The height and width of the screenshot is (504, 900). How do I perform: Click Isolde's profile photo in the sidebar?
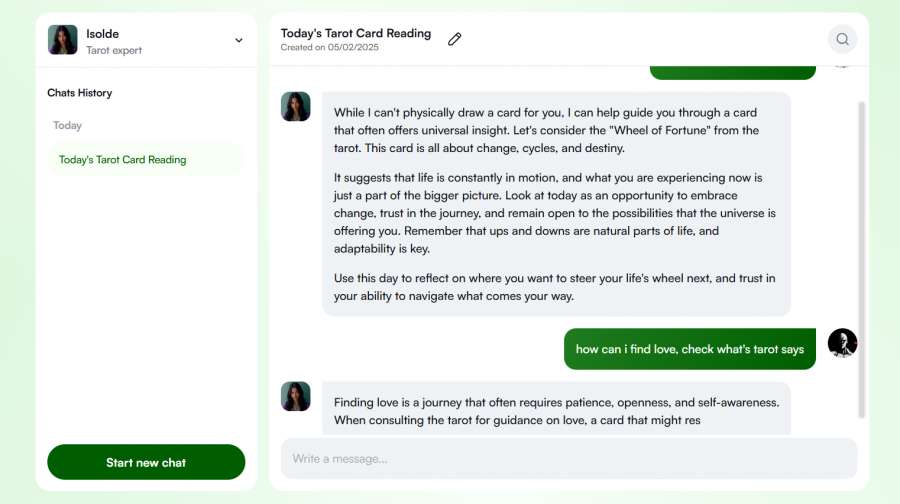(x=62, y=40)
